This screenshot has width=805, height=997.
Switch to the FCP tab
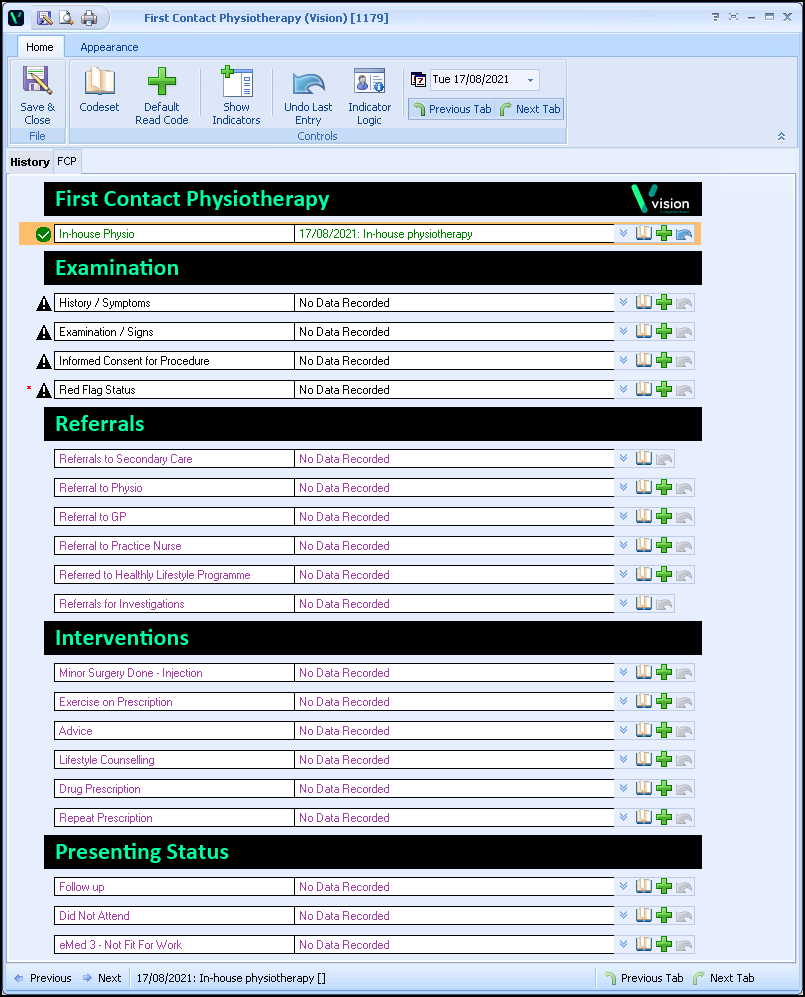point(67,161)
